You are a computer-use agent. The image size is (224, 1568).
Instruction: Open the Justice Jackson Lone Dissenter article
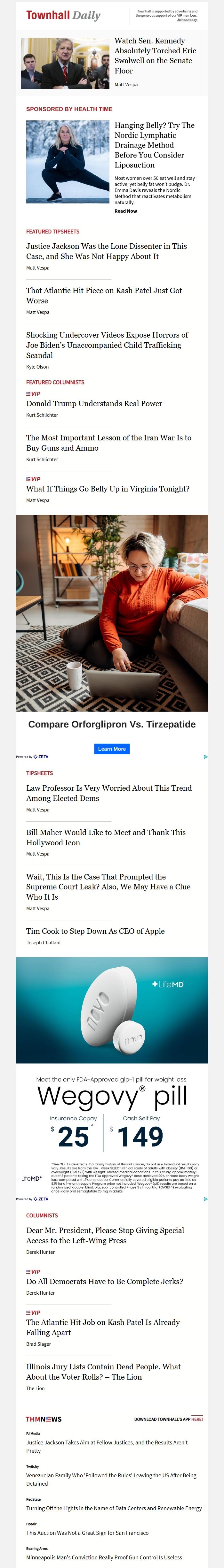106,251
